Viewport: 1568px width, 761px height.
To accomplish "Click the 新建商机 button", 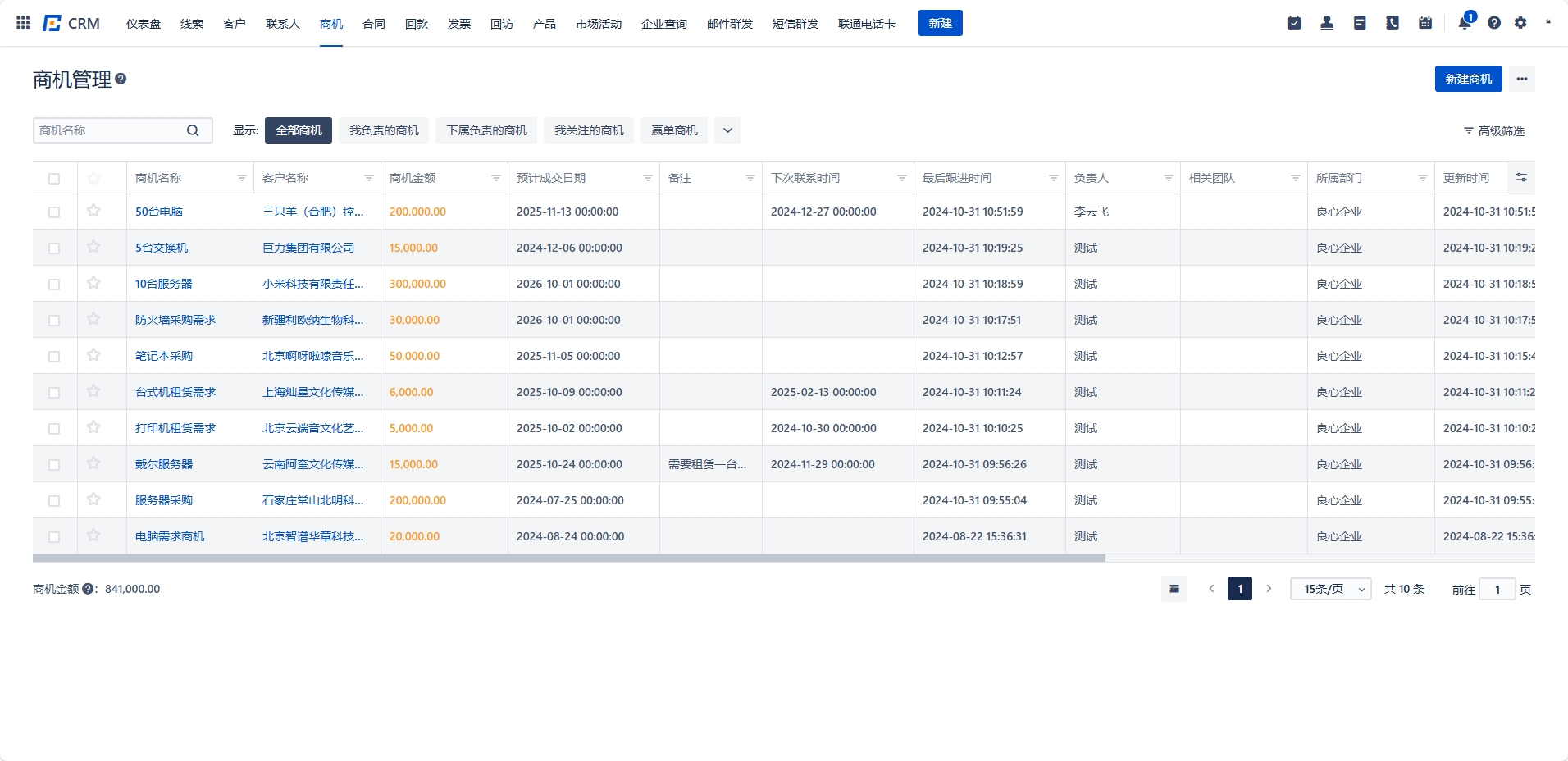I will point(1469,79).
